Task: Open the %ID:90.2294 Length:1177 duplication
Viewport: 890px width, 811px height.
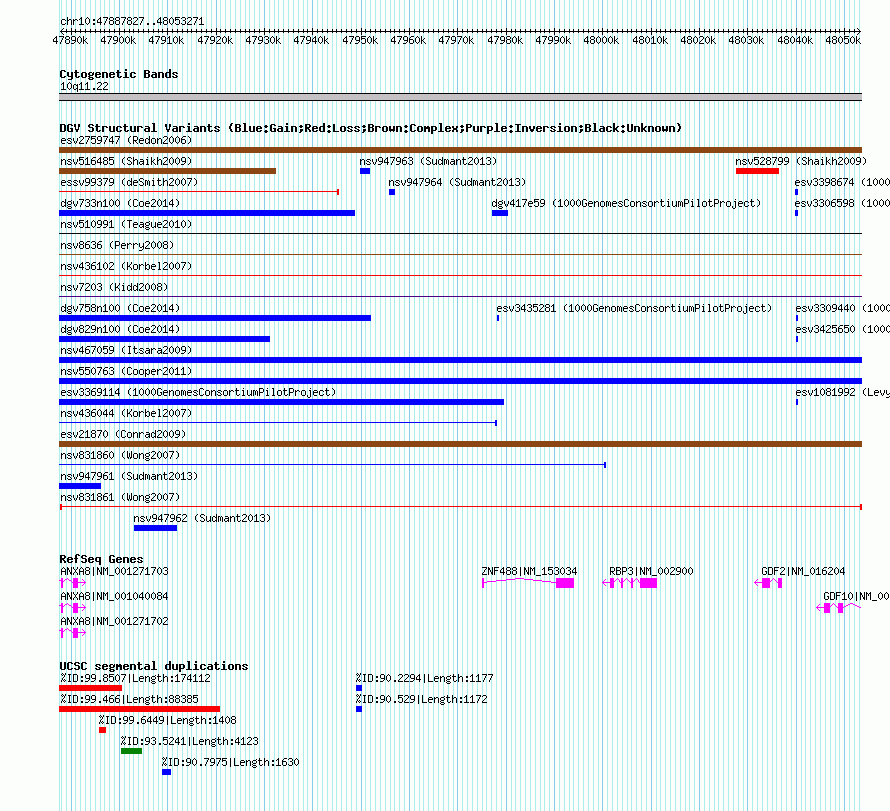Action: click(x=359, y=688)
